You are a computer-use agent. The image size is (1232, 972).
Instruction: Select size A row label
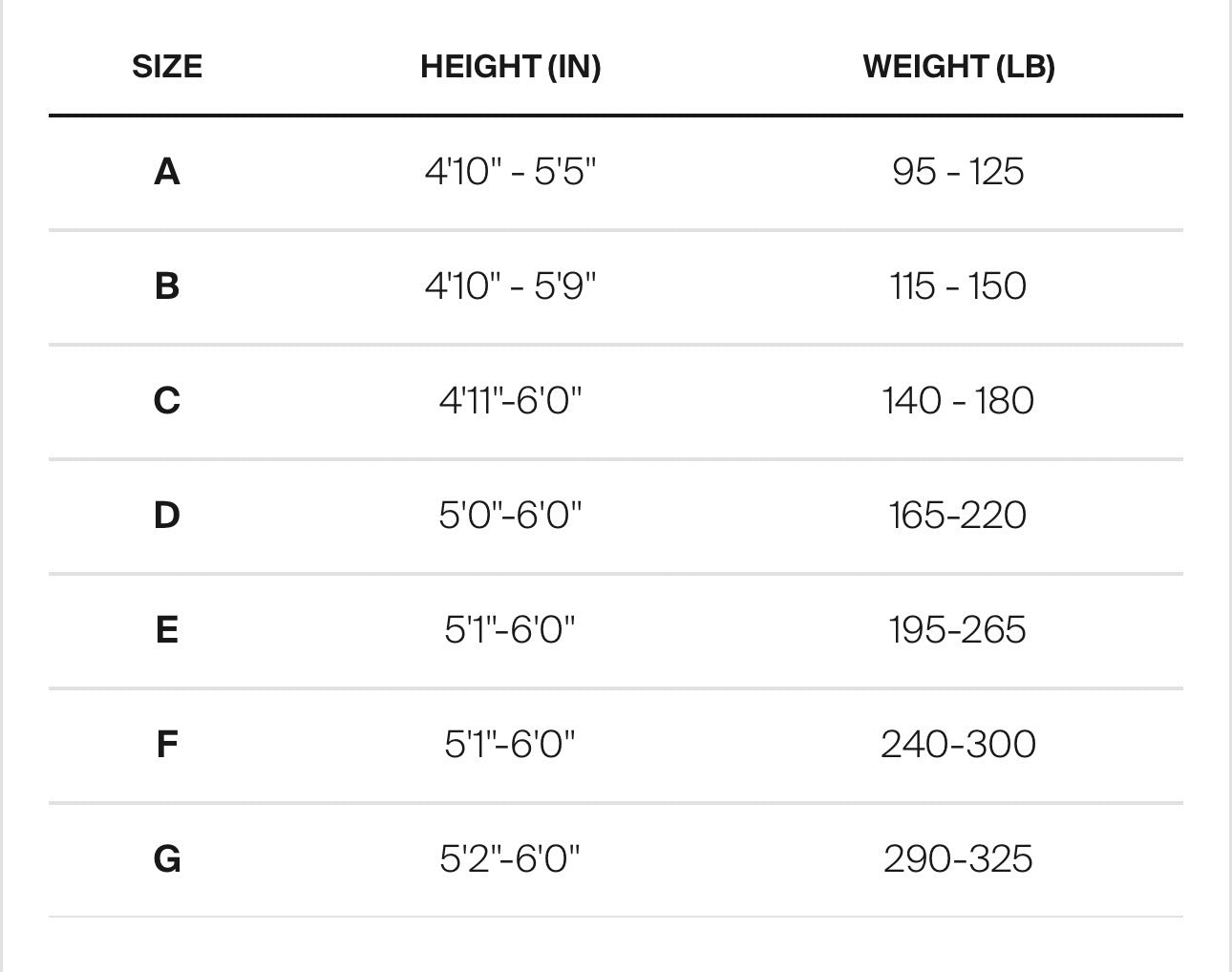coord(167,172)
